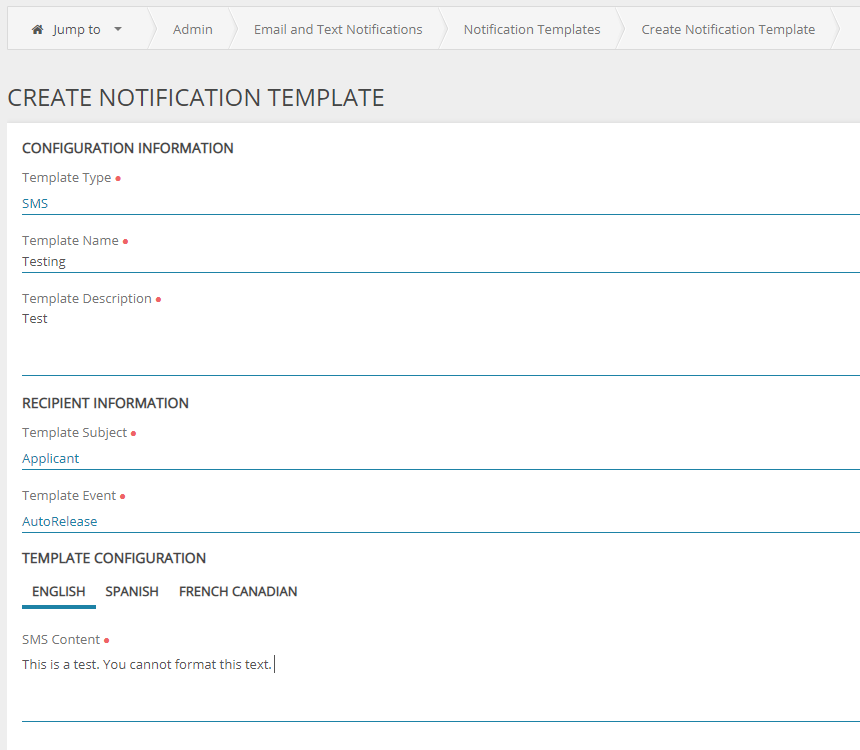Viewport: 860px width, 750px height.
Task: Click the AutoRelease value under Template Event
Action: 60,521
